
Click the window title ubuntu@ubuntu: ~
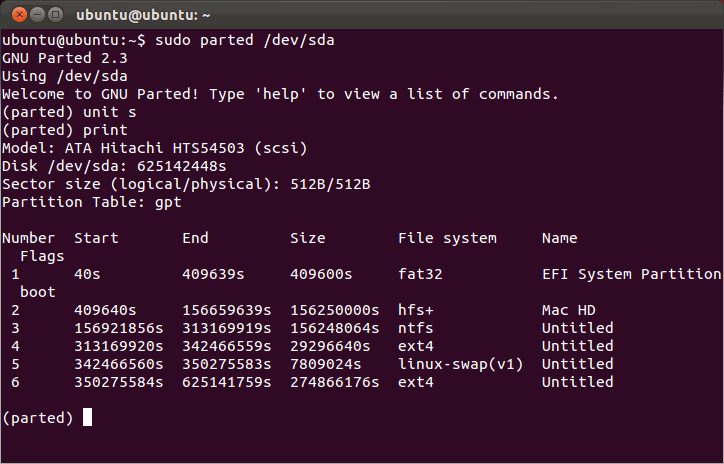[x=143, y=15]
